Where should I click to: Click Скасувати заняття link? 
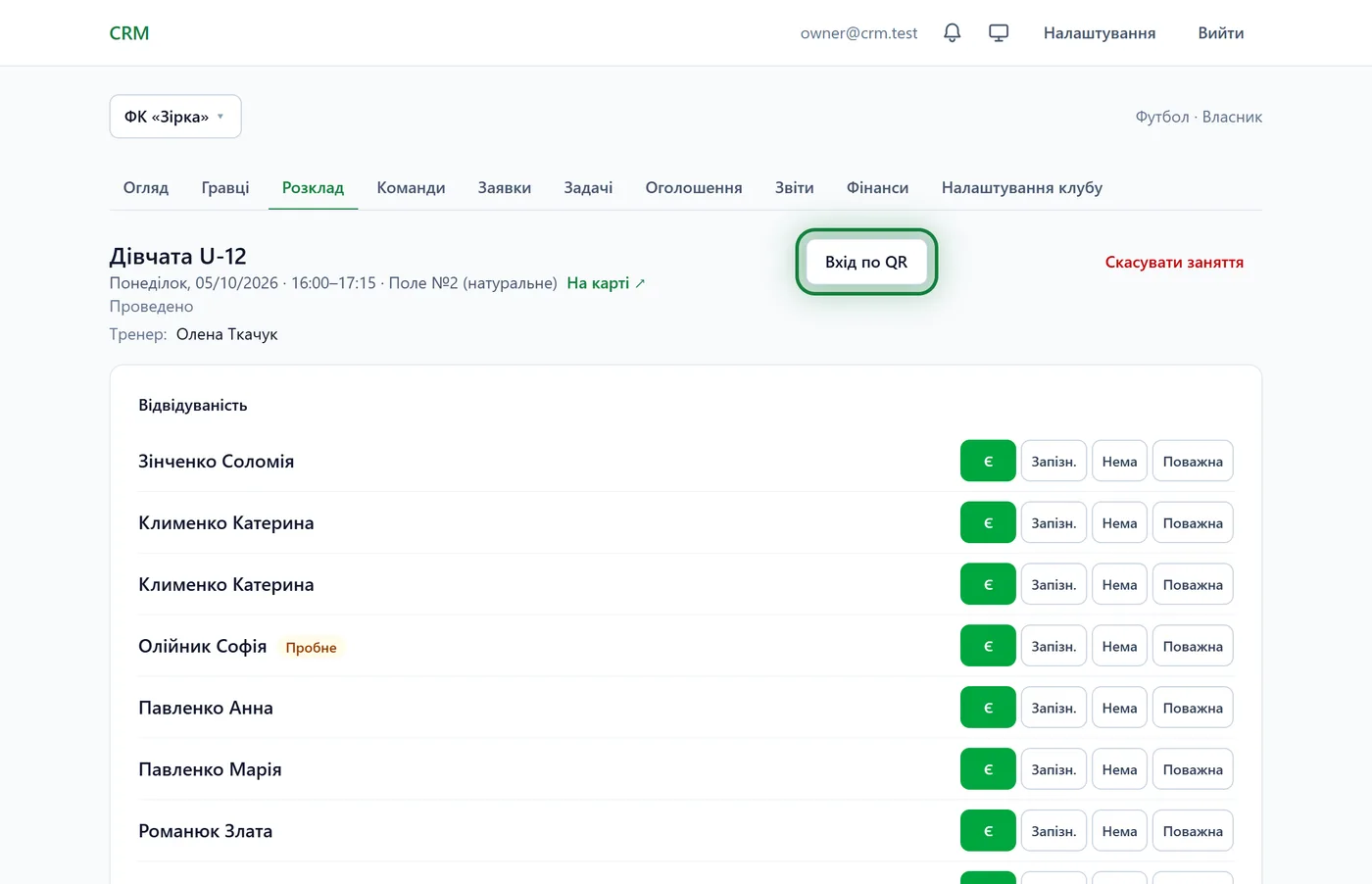pyautogui.click(x=1174, y=263)
